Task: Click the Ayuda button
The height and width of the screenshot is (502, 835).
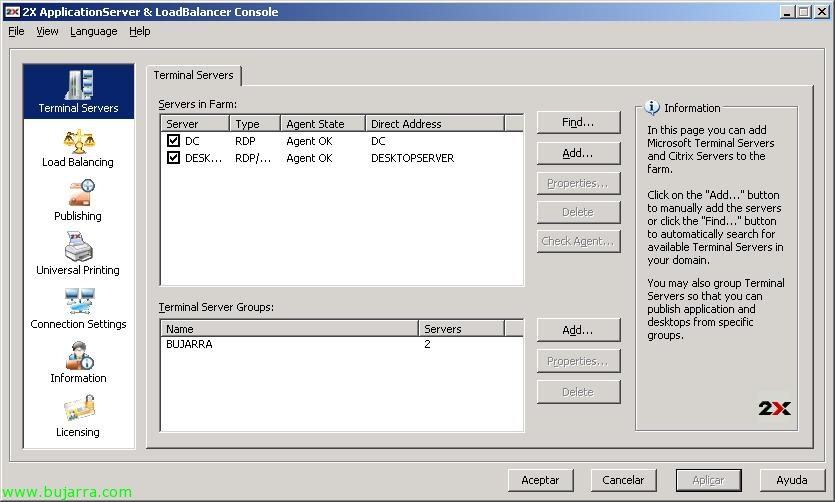Action: pyautogui.click(x=792, y=480)
